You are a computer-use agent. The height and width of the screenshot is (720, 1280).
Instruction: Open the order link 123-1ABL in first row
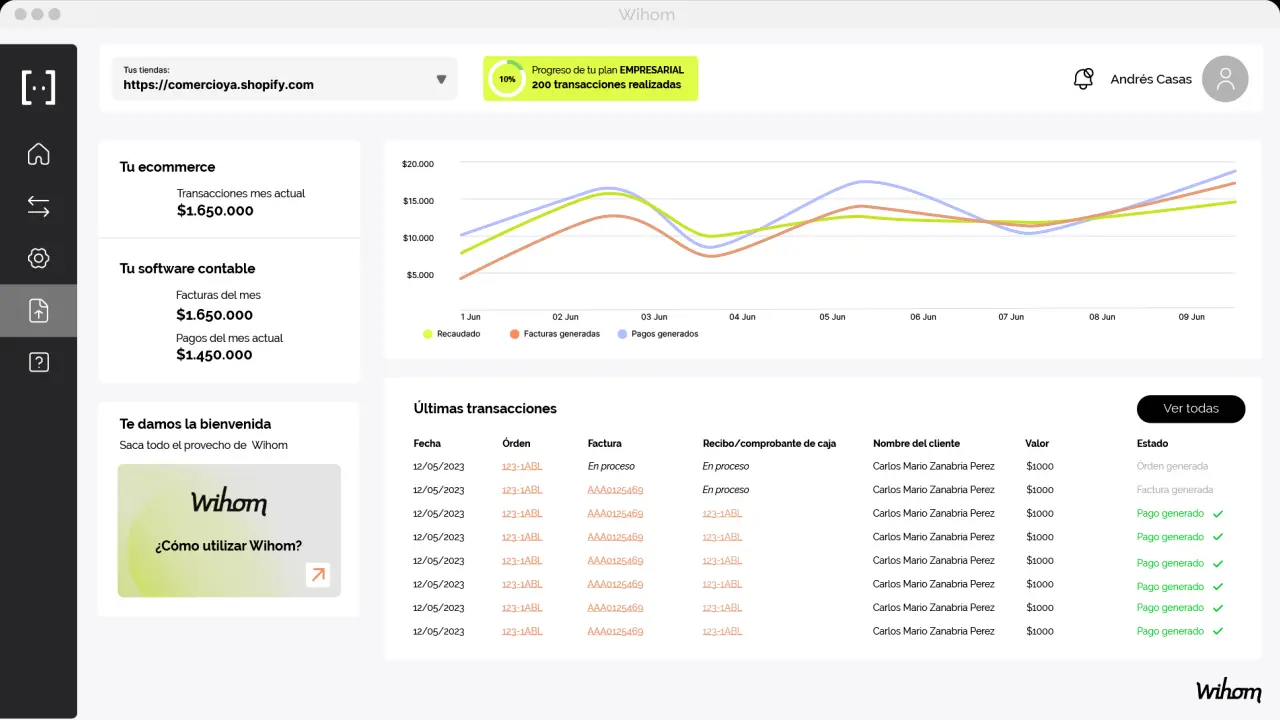pyautogui.click(x=522, y=467)
